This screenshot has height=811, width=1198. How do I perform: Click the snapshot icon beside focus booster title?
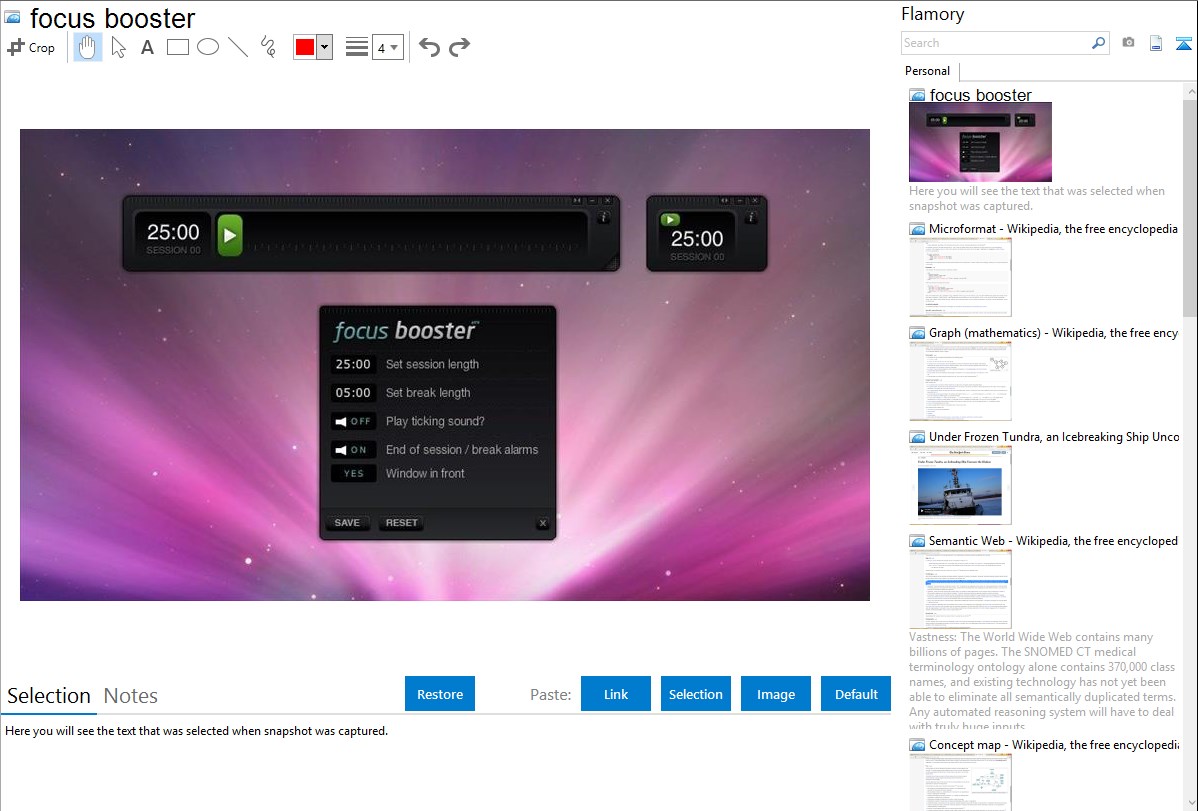917,96
